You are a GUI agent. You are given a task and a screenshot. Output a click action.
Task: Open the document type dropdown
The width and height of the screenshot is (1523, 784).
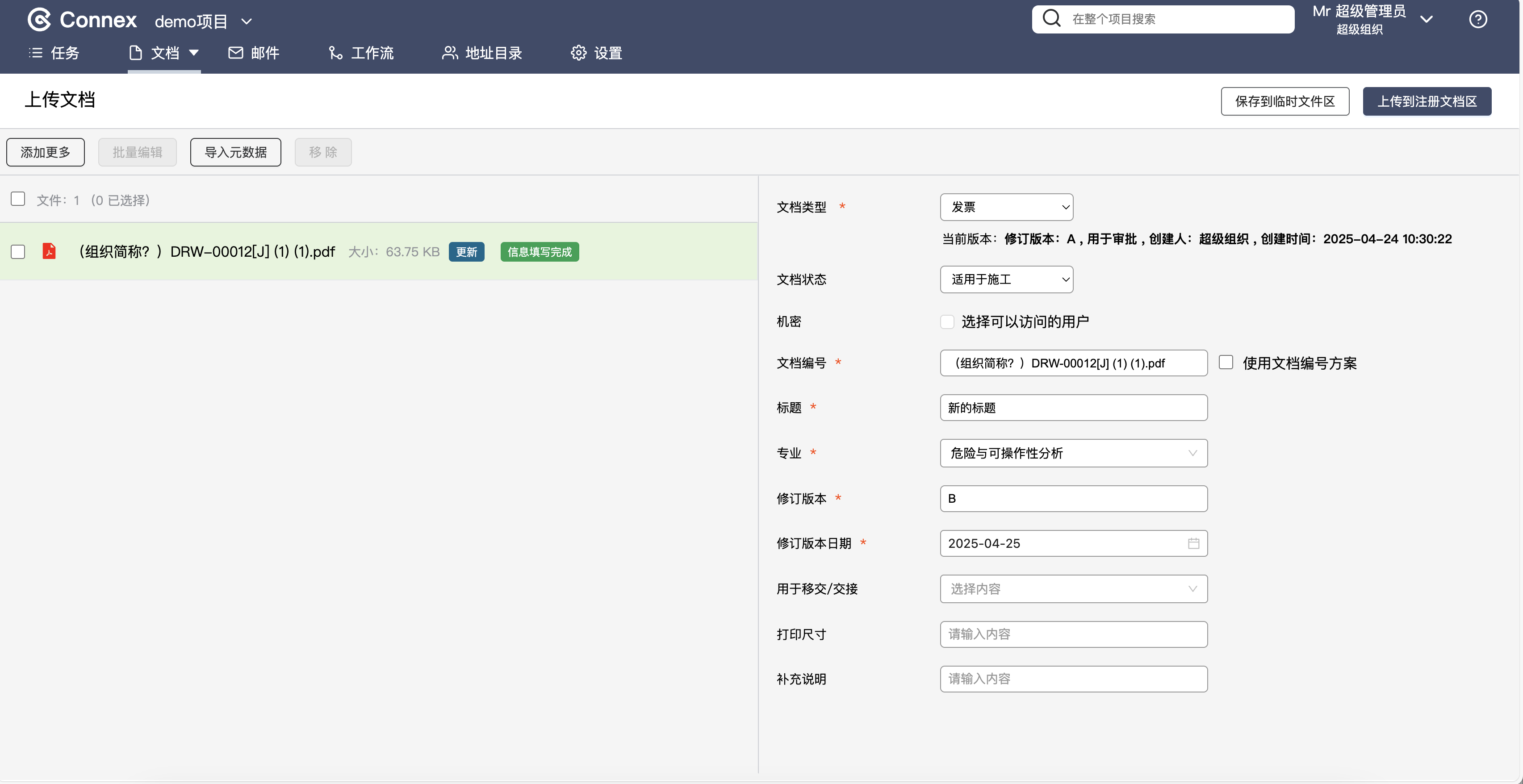point(1006,207)
